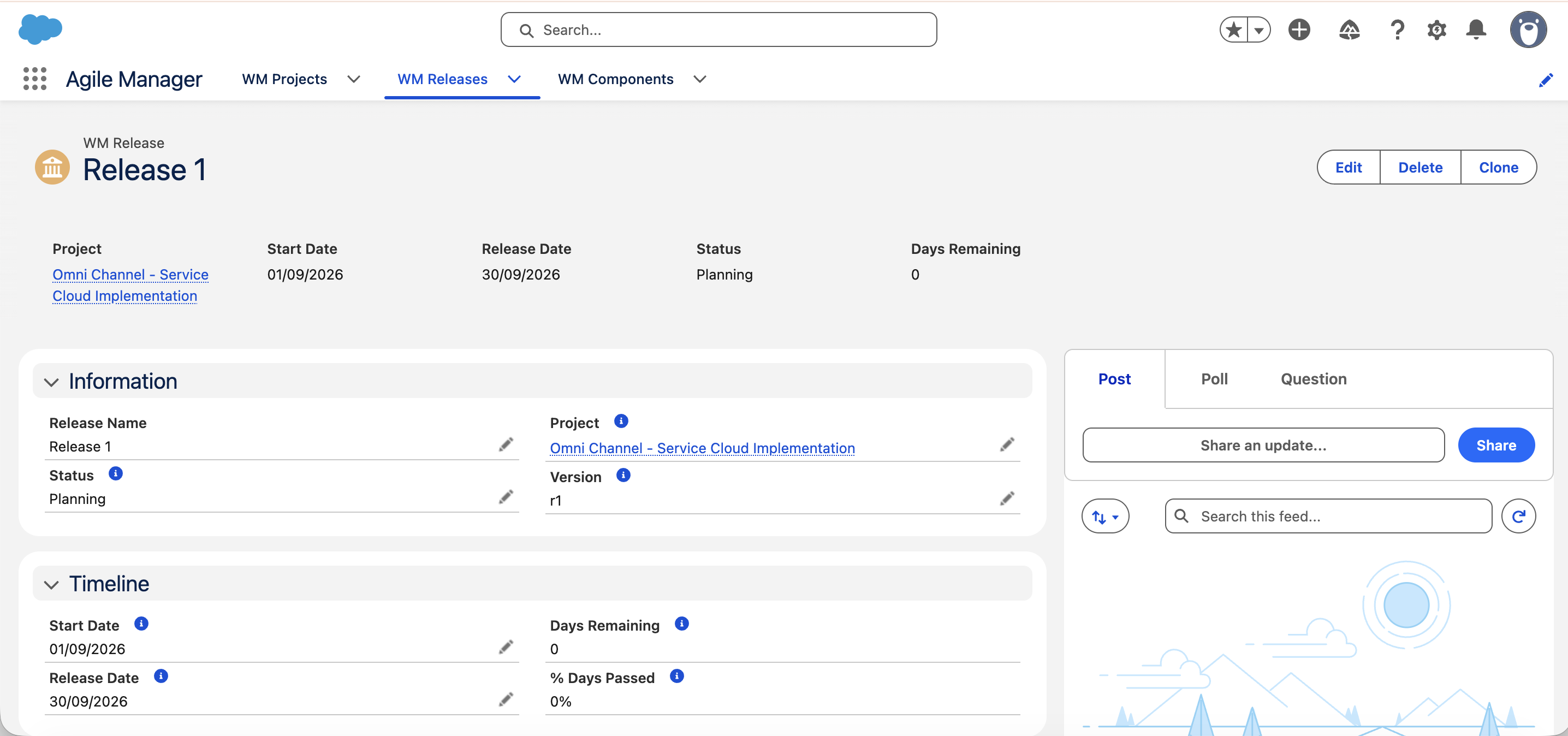Show Version field help info icon
Viewport: 1568px width, 736px height.
623,475
